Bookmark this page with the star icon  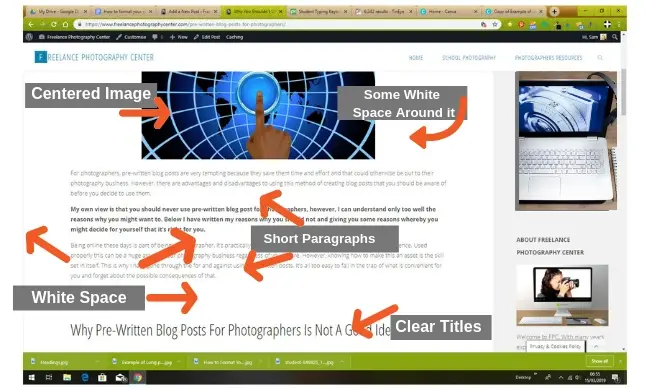coord(495,24)
